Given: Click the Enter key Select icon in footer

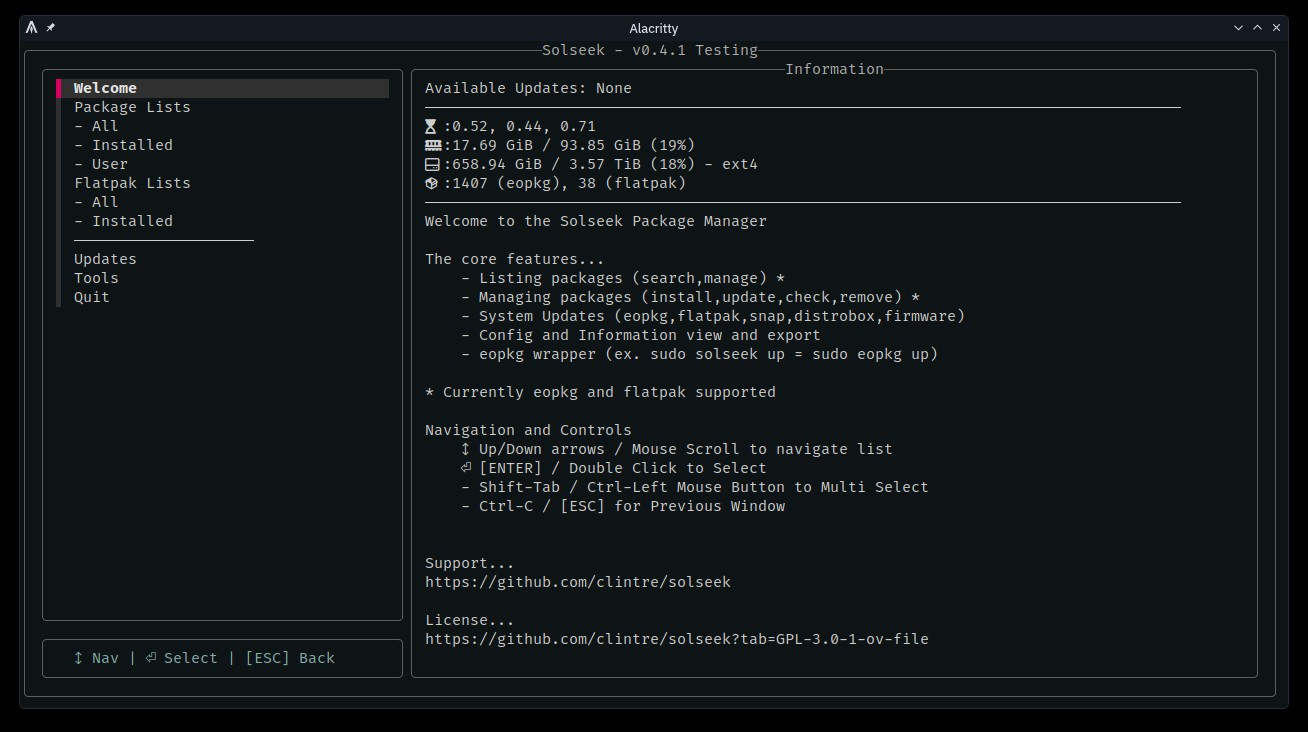Looking at the screenshot, I should (151, 658).
